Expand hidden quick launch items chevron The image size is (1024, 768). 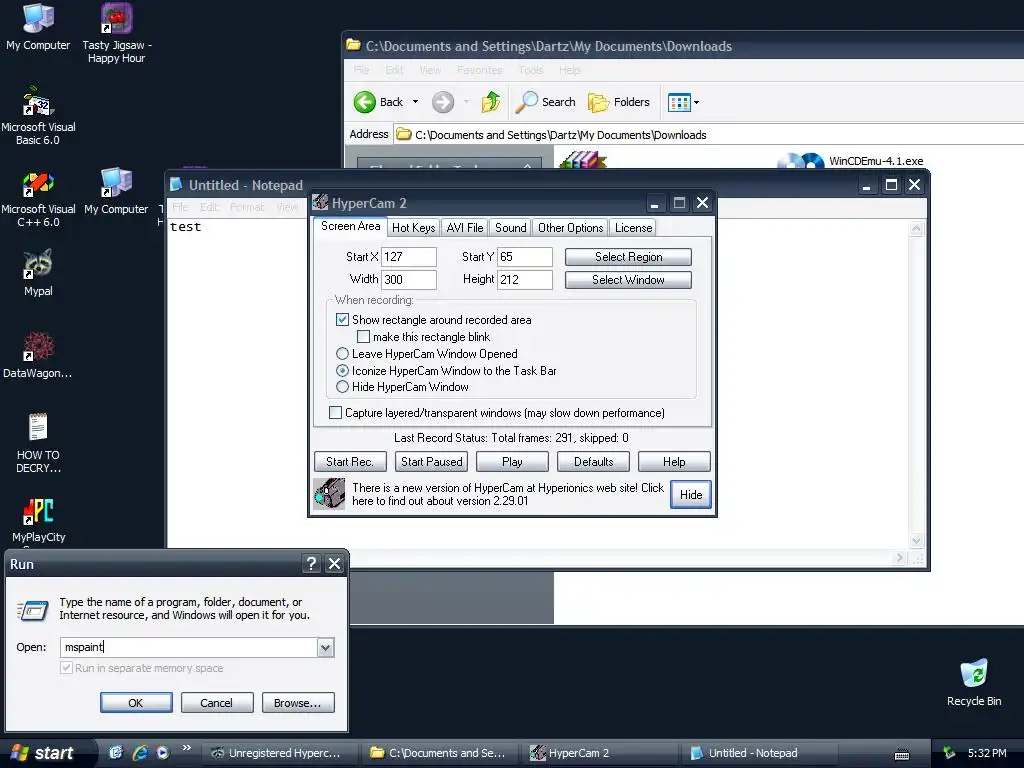(187, 748)
